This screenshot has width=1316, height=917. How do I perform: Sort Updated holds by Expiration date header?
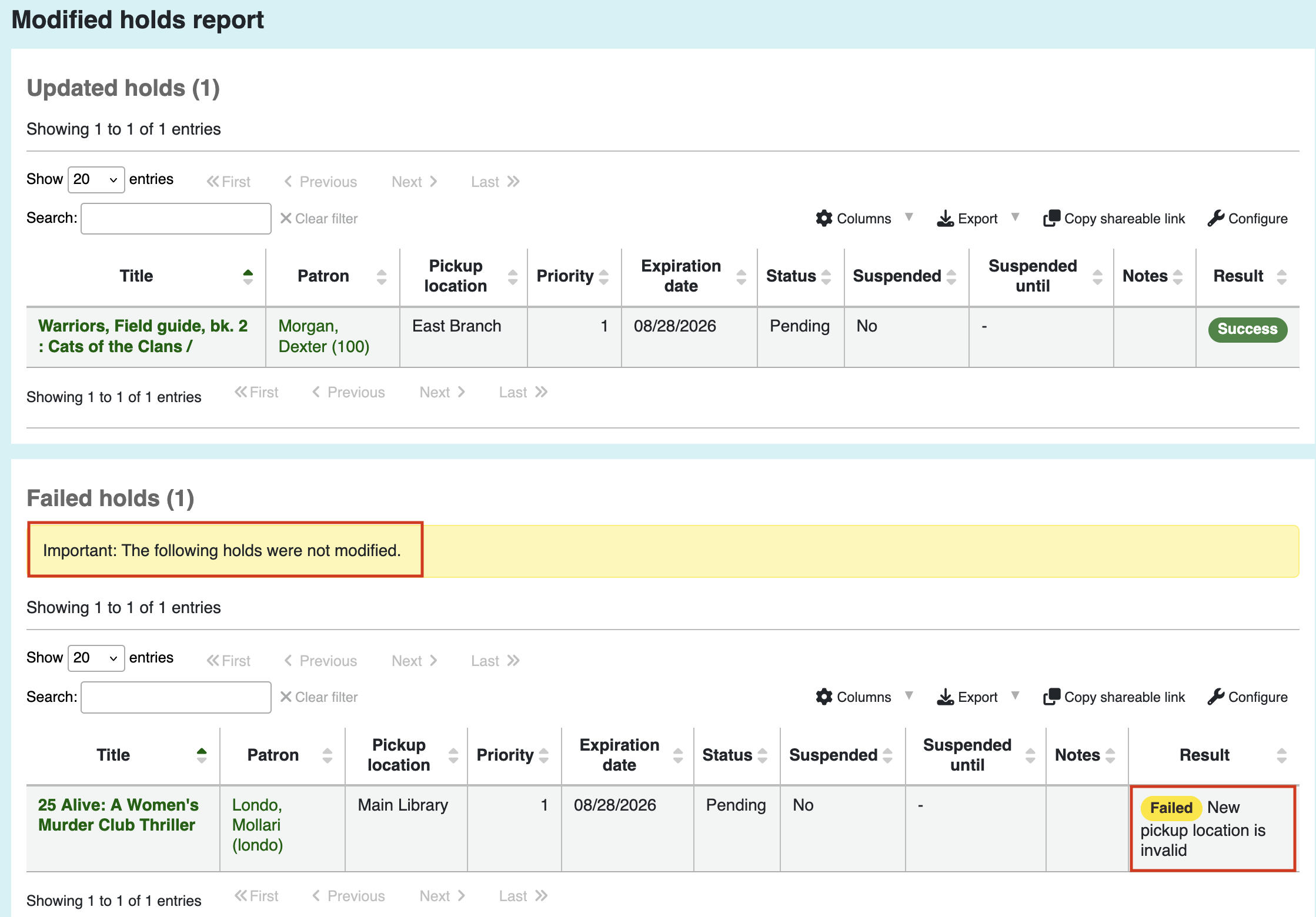[x=689, y=276]
